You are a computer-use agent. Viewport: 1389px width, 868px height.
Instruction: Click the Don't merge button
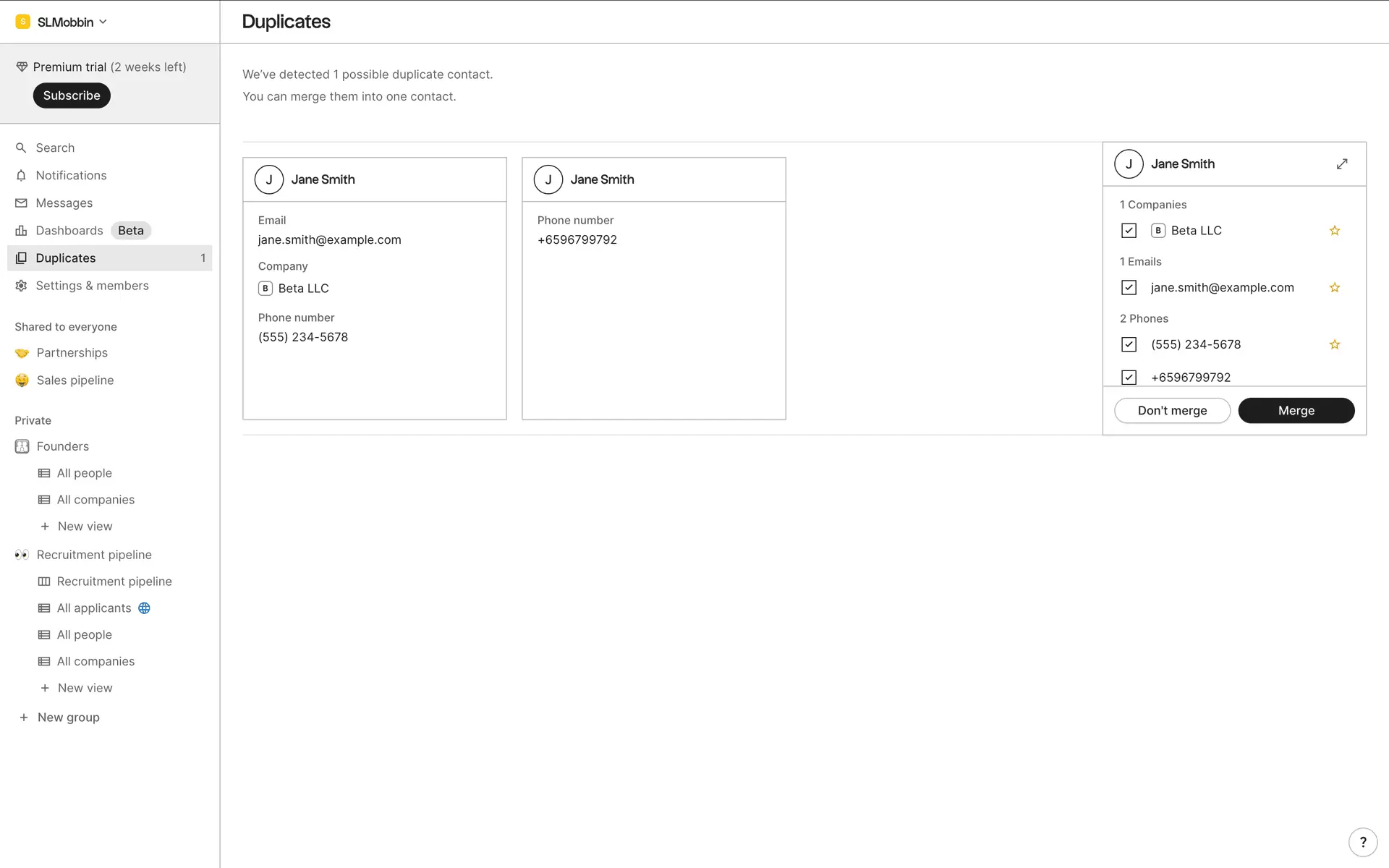pyautogui.click(x=1172, y=411)
